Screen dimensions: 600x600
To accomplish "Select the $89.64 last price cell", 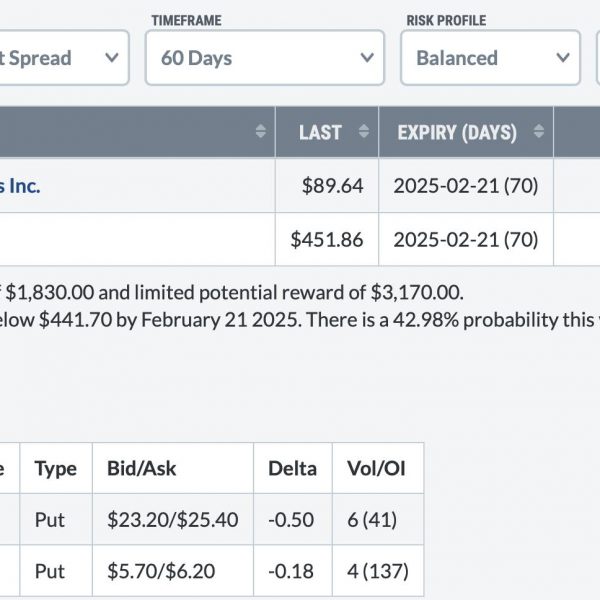I will pyautogui.click(x=327, y=186).
